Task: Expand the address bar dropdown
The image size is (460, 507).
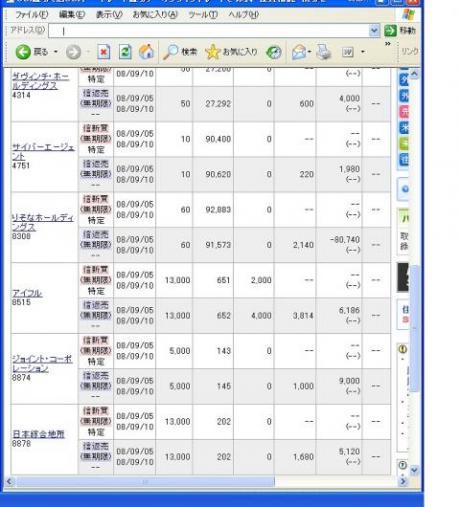Action: click(x=374, y=31)
